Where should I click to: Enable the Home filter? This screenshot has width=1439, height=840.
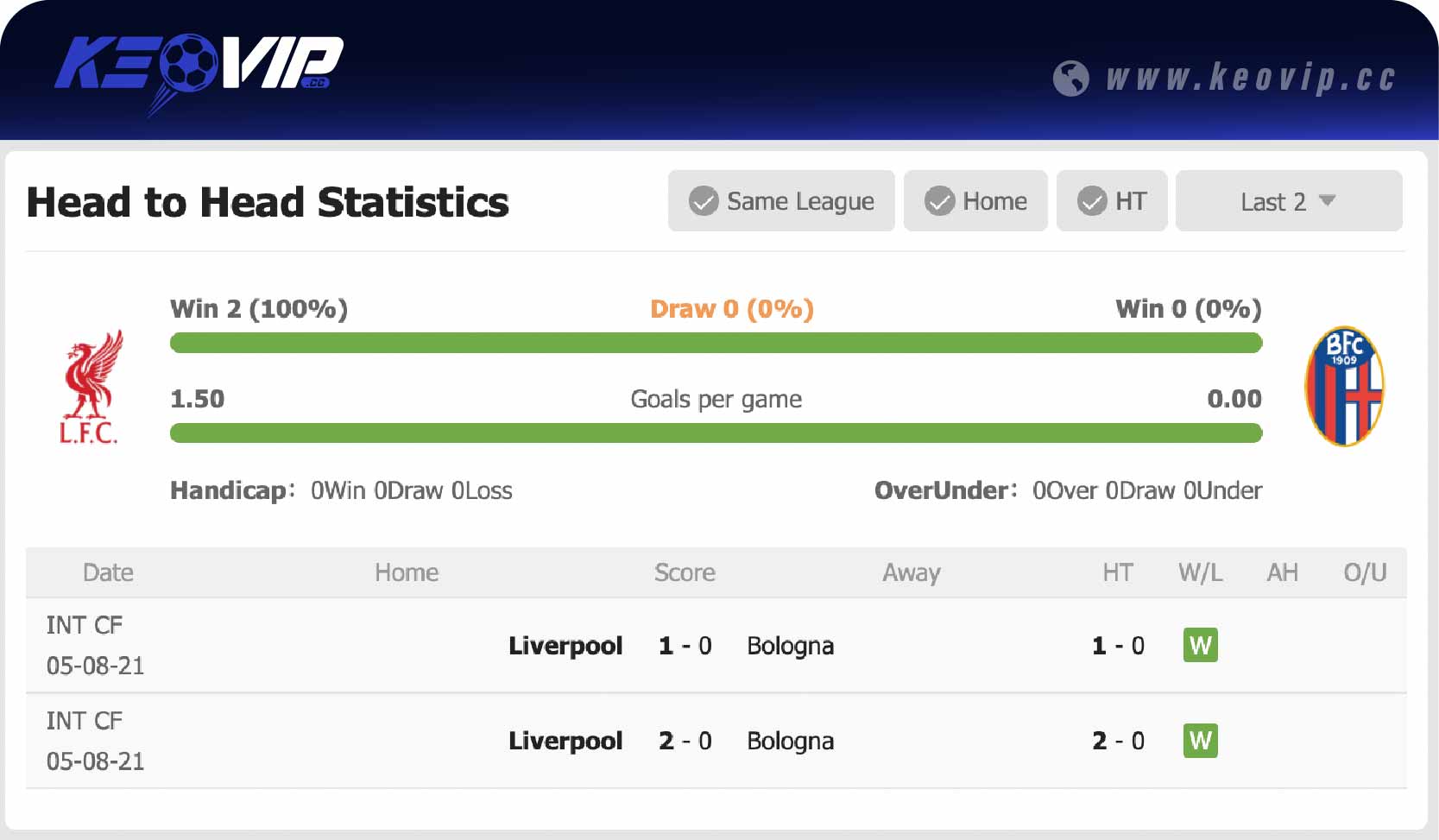[x=975, y=201]
